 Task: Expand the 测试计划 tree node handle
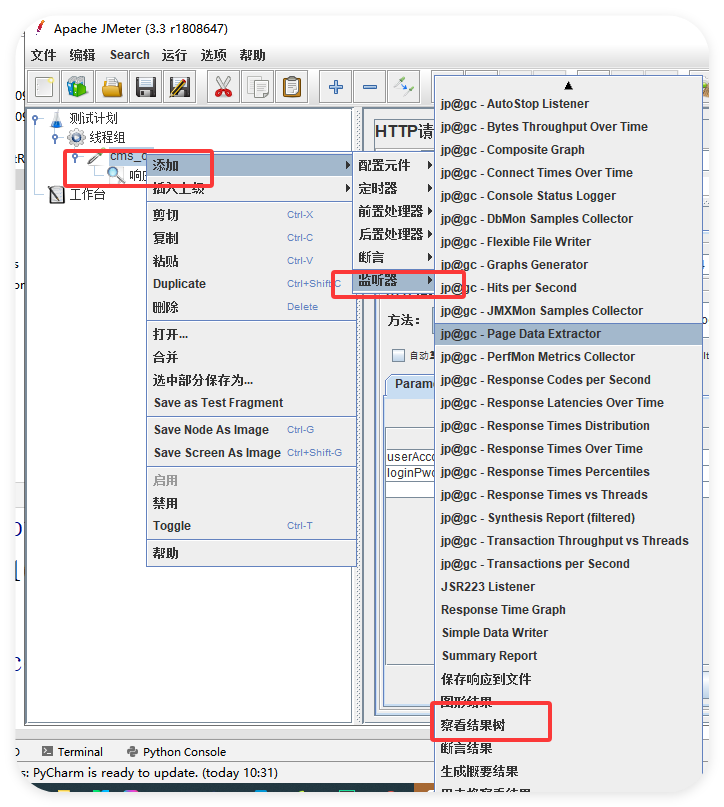click(x=35, y=119)
